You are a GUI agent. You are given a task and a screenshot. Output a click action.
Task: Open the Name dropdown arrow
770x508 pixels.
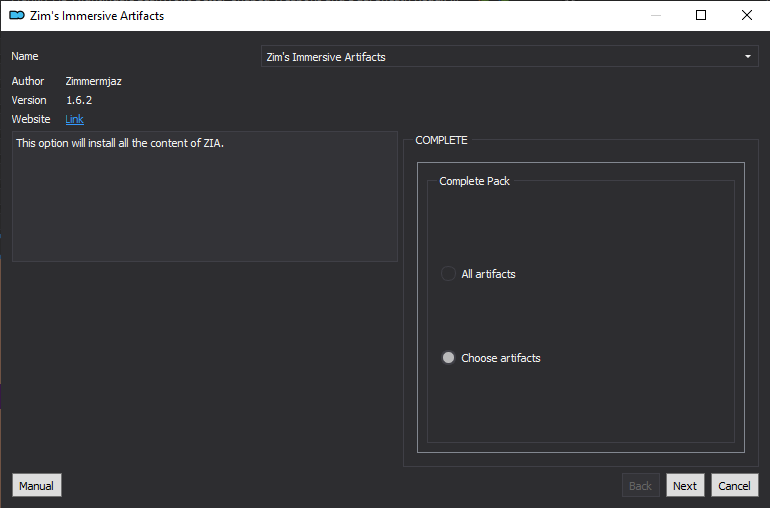(747, 56)
